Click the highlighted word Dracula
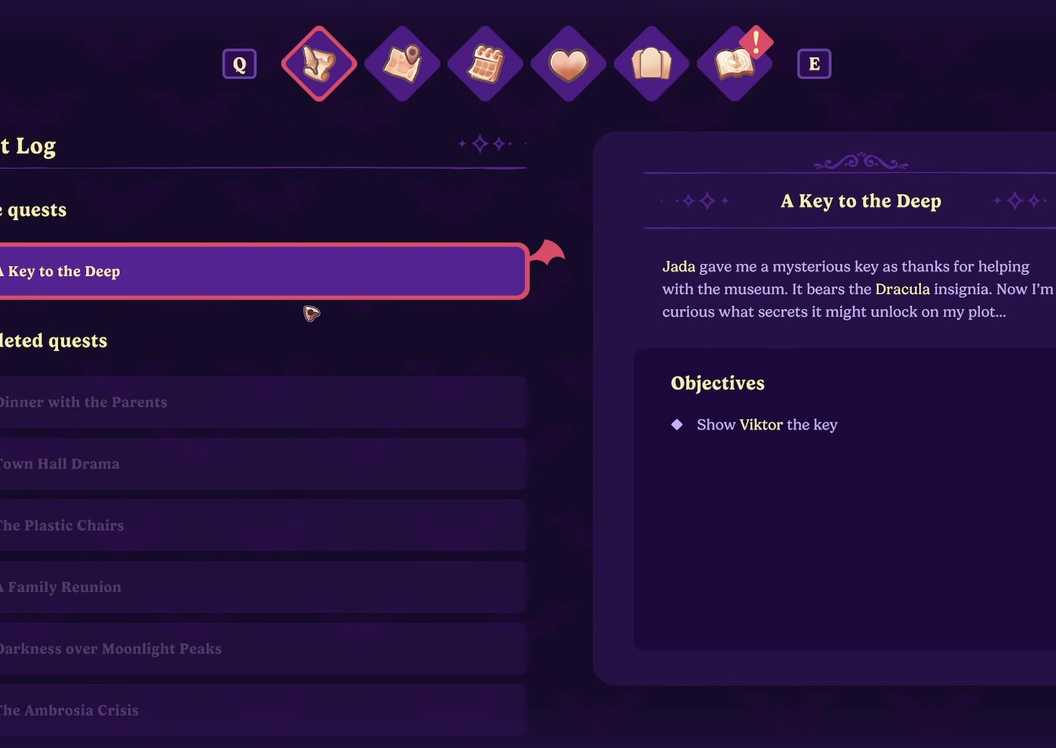Screen dimensions: 1056x748 point(902,289)
